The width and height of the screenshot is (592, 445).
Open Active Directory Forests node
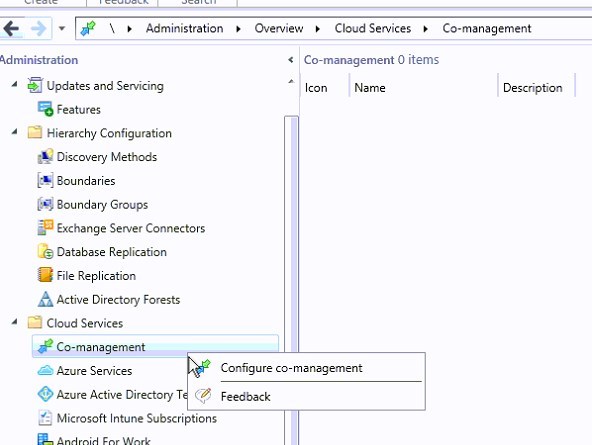point(118,300)
